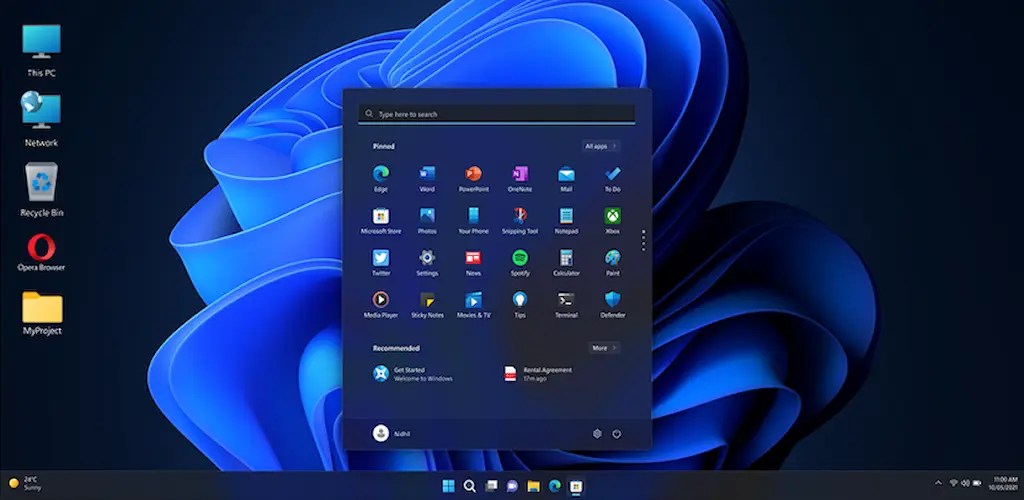The height and width of the screenshot is (500, 1024).
Task: Open the News app
Action: 473,262
